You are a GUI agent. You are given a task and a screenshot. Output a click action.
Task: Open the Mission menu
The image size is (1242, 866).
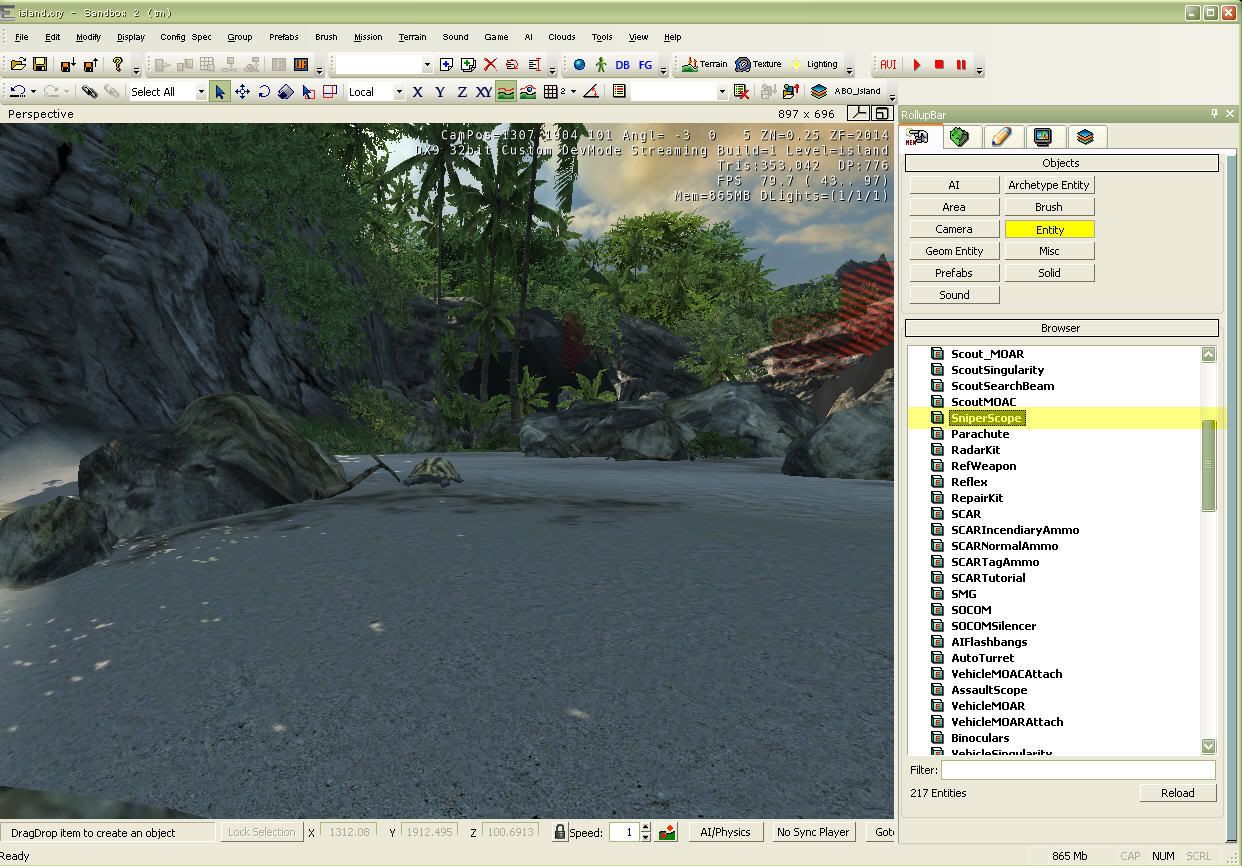(x=367, y=37)
